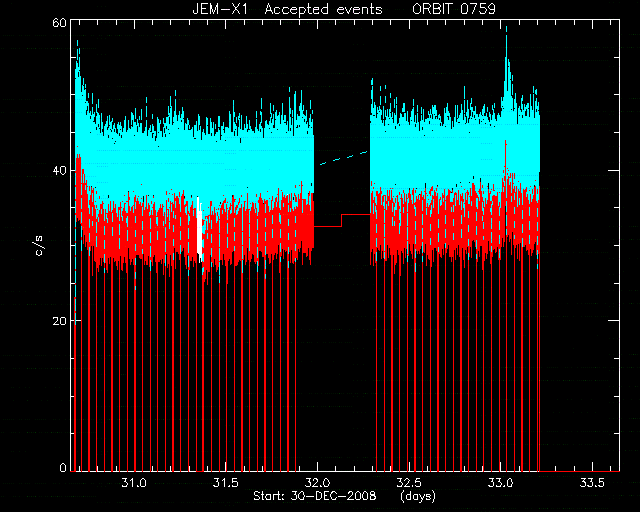
Task: Select the 40 y-axis tick label
Action: [x=59, y=170]
